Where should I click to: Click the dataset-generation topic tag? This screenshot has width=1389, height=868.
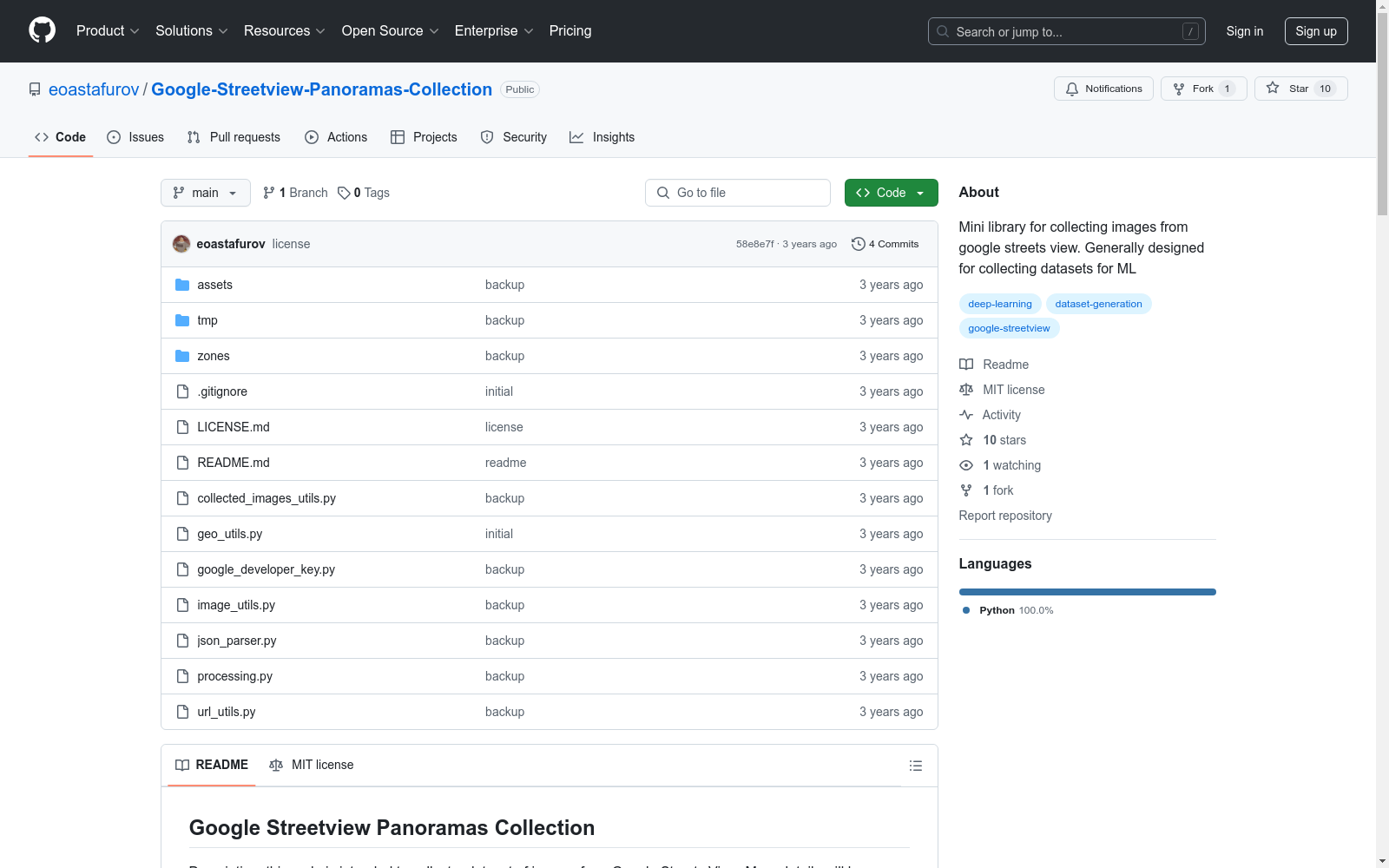[x=1098, y=304]
